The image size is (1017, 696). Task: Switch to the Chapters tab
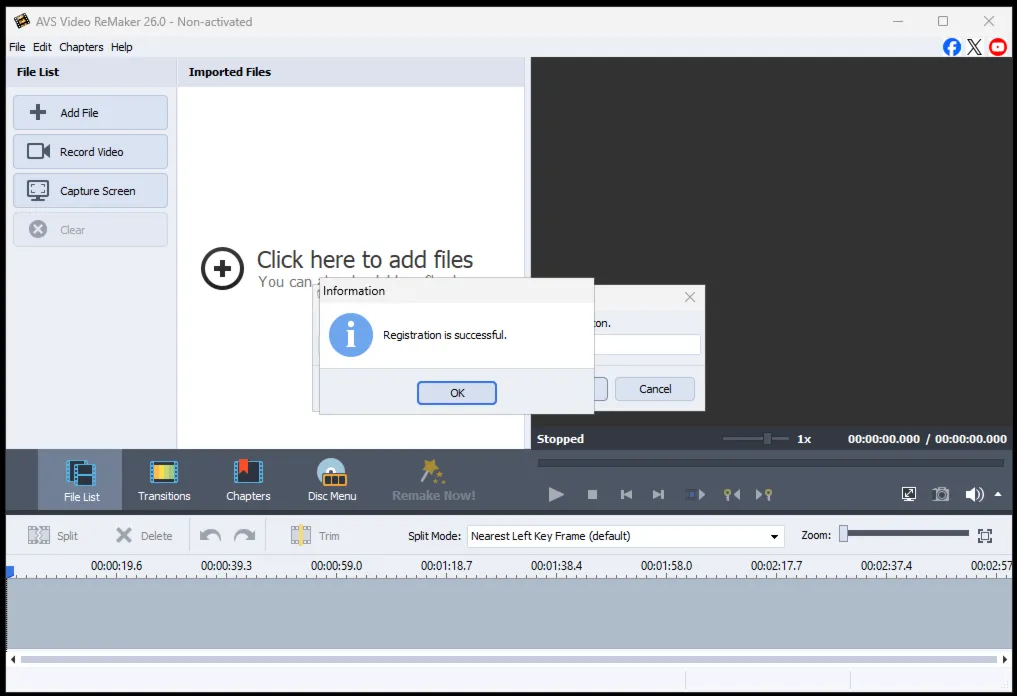pyautogui.click(x=248, y=480)
